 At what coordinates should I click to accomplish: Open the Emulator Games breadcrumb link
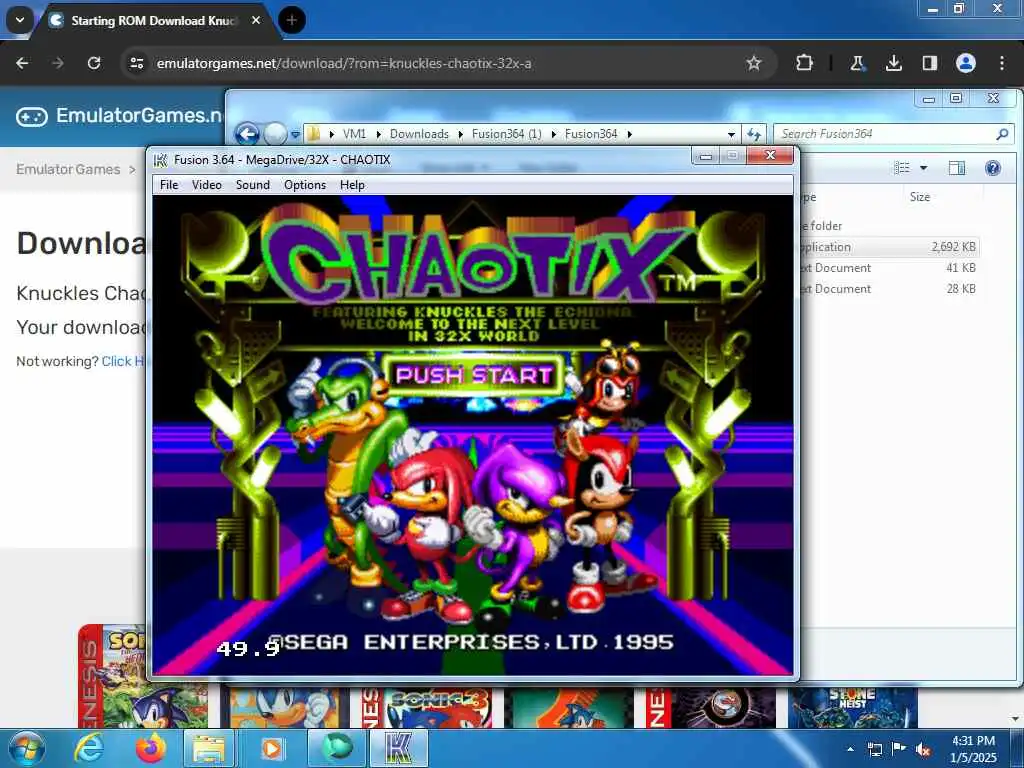68,169
